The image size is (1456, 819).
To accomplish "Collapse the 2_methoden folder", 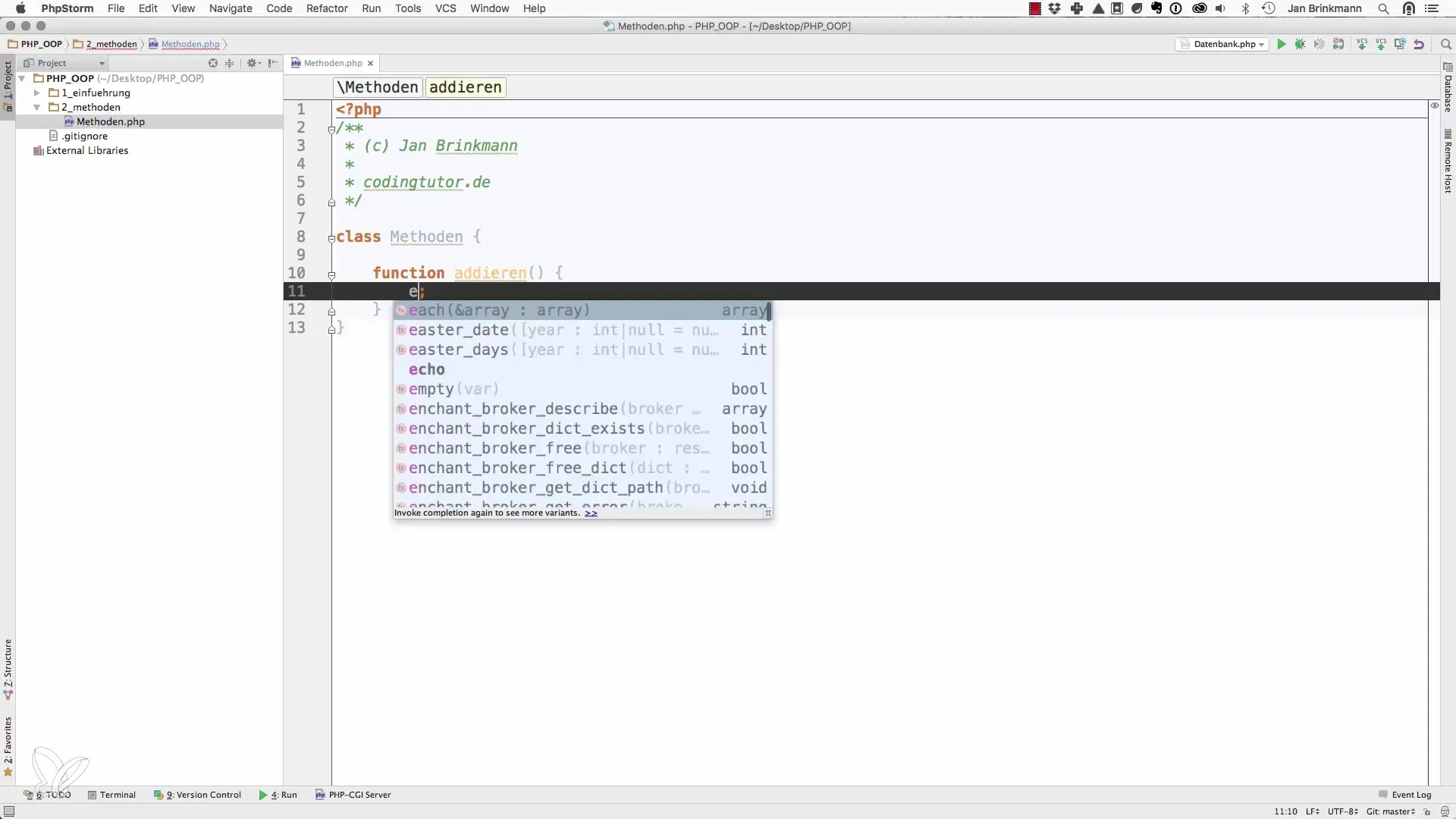I will point(36,107).
